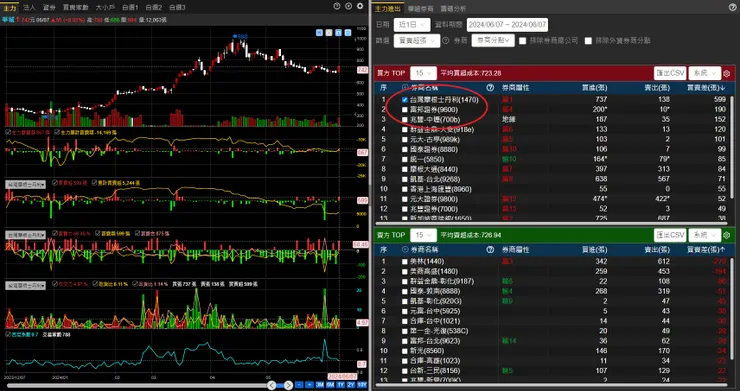Image resolution: width=740 pixels, height=391 pixels.
Task: Click circle icon beside 券商名稱 in 賣方 table
Action: 404,250
